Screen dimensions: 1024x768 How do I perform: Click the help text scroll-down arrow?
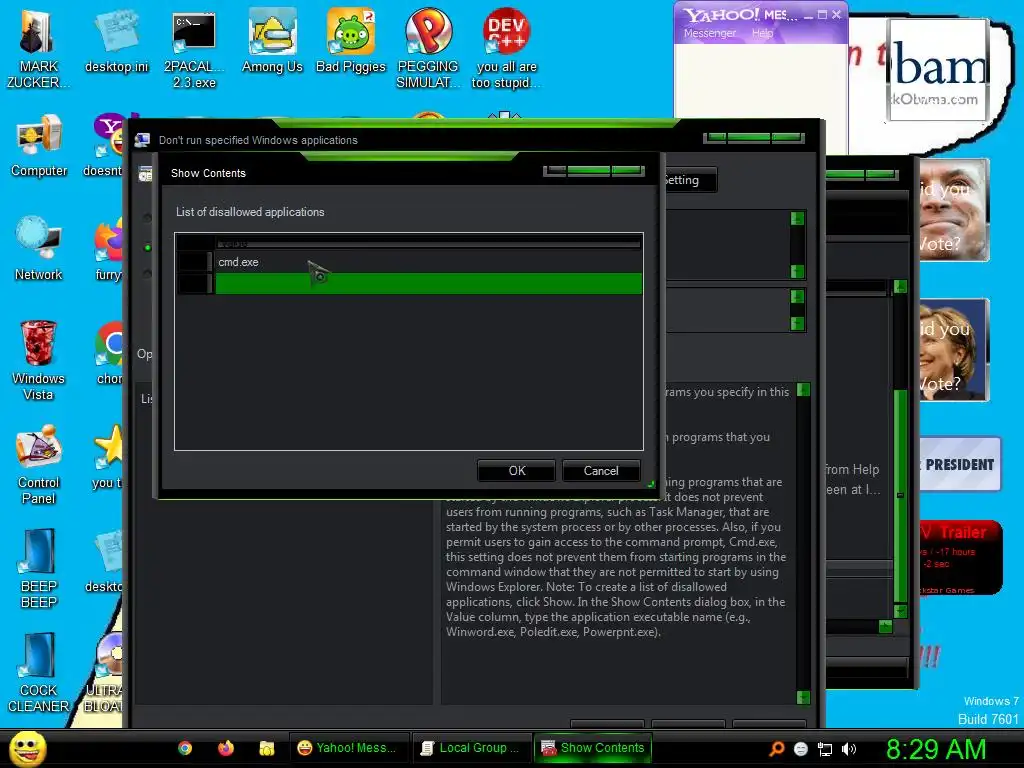click(803, 697)
